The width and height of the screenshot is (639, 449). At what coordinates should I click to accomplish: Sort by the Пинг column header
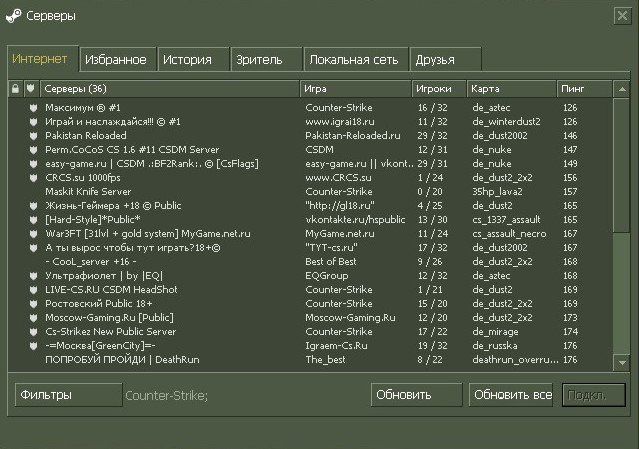tap(584, 88)
